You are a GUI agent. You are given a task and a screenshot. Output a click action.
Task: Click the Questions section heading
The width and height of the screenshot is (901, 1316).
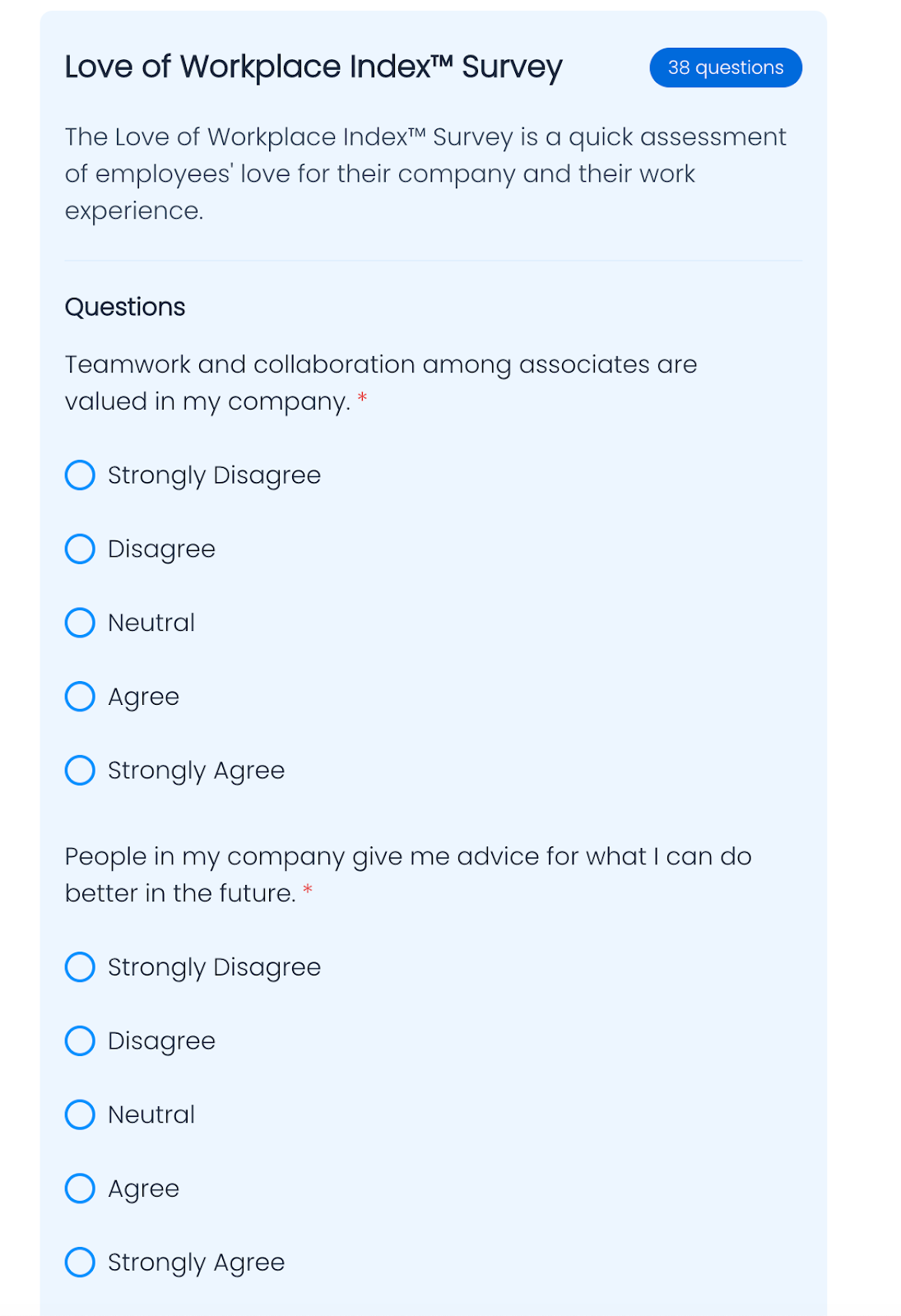[x=125, y=307]
